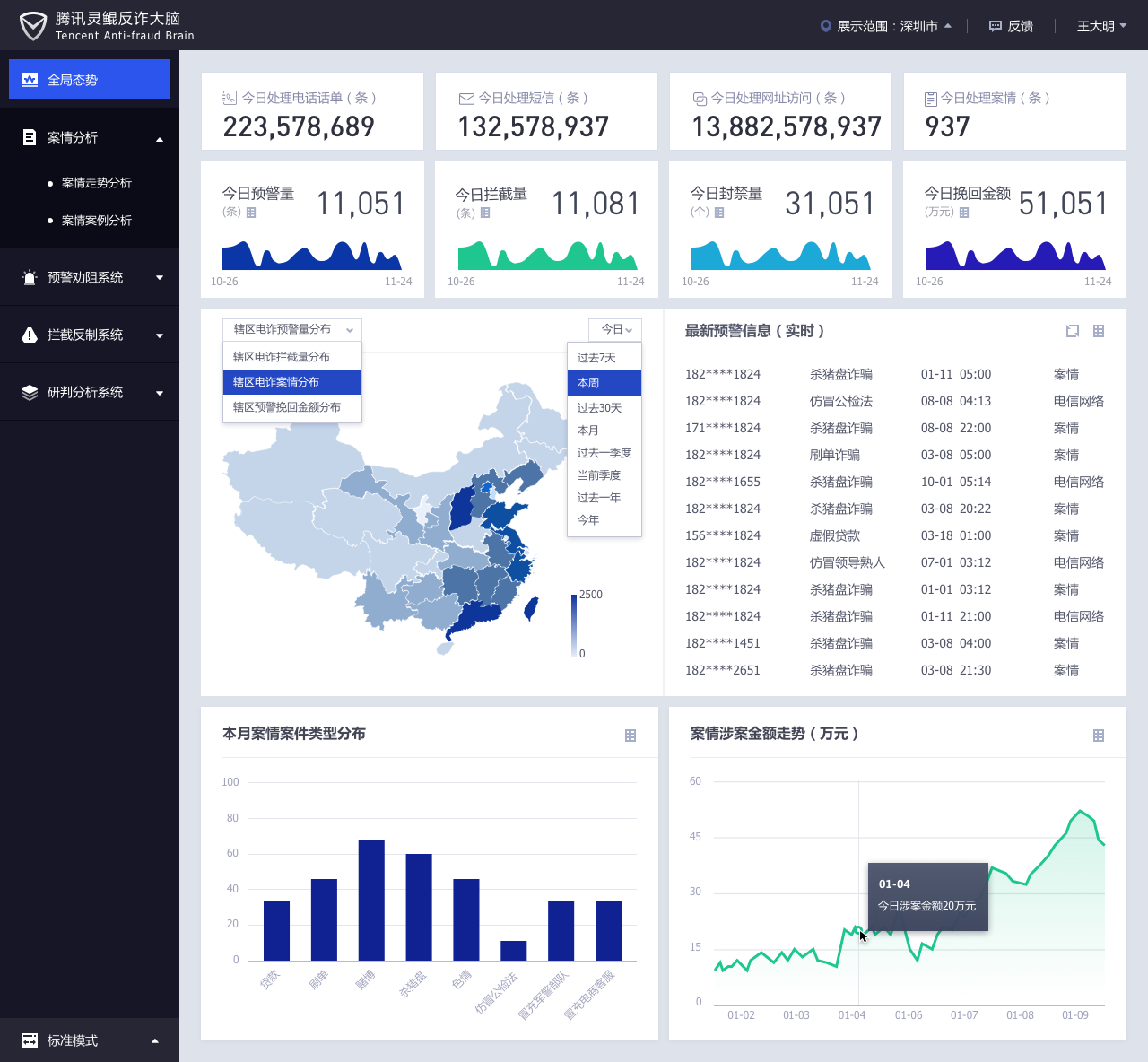Open the 王大明 user menu
1148x1062 pixels.
[x=1101, y=26]
